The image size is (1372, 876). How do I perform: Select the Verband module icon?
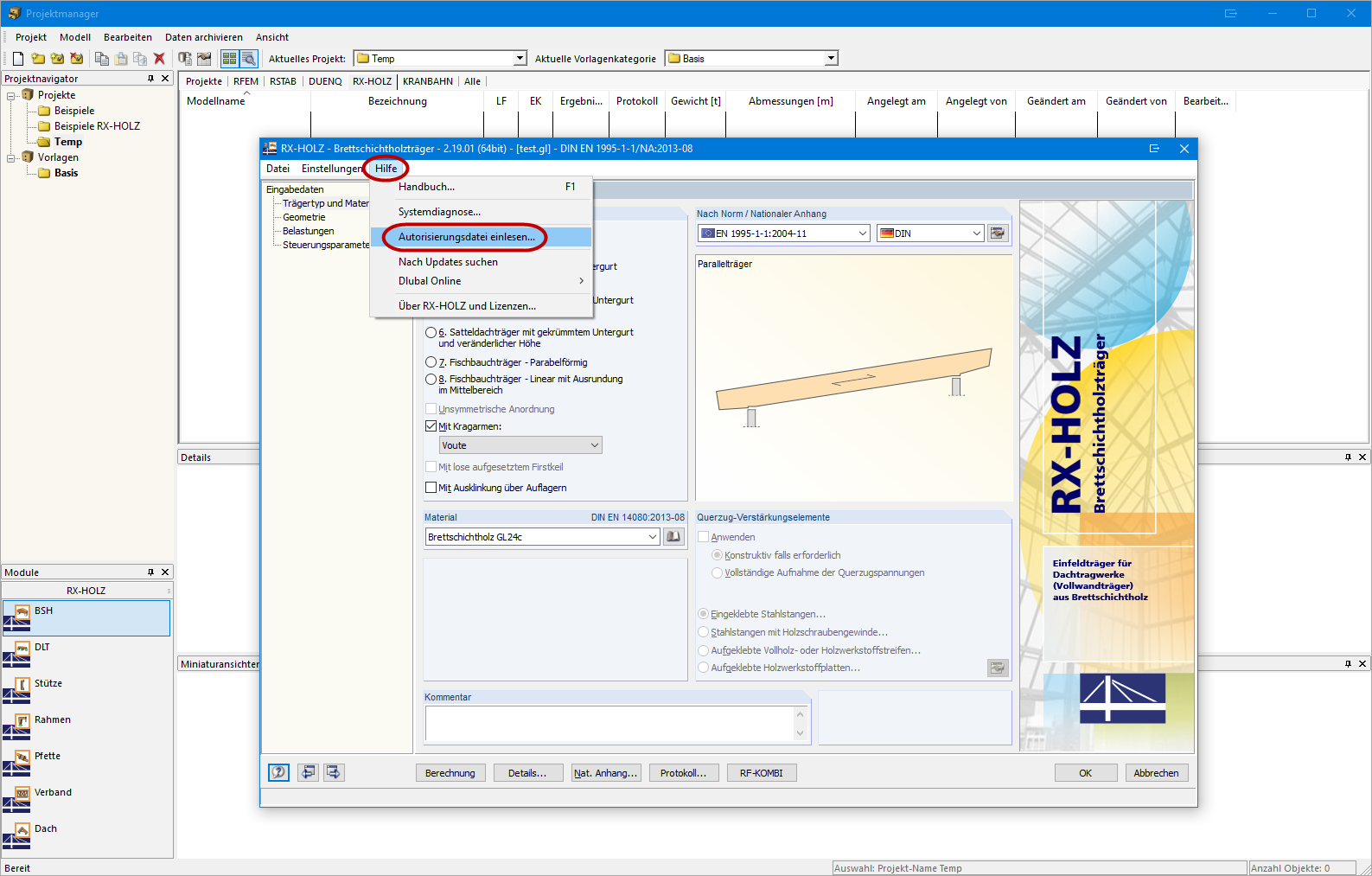(x=17, y=799)
